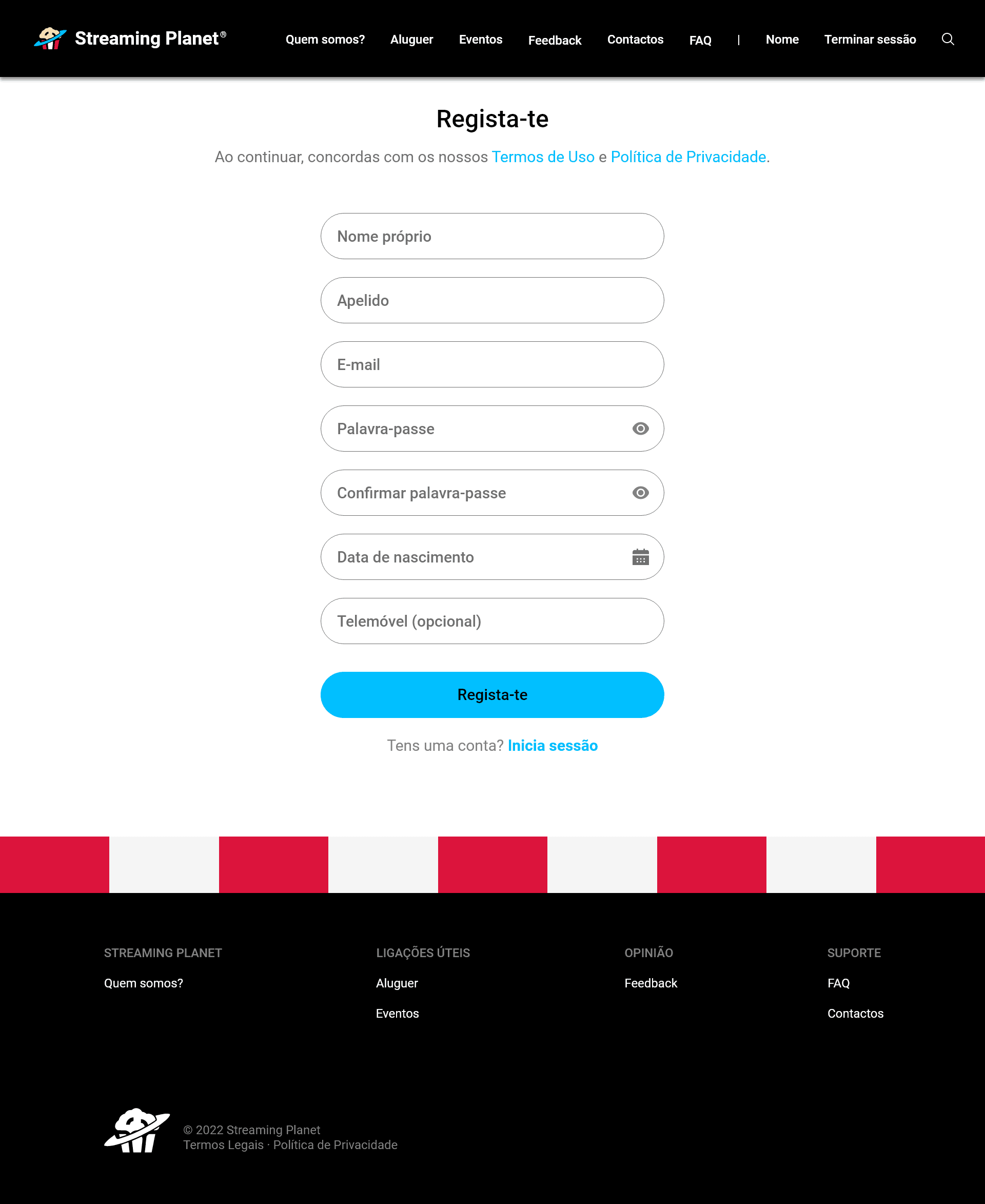
Task: Click the Regista-te submit button
Action: pyautogui.click(x=492, y=694)
